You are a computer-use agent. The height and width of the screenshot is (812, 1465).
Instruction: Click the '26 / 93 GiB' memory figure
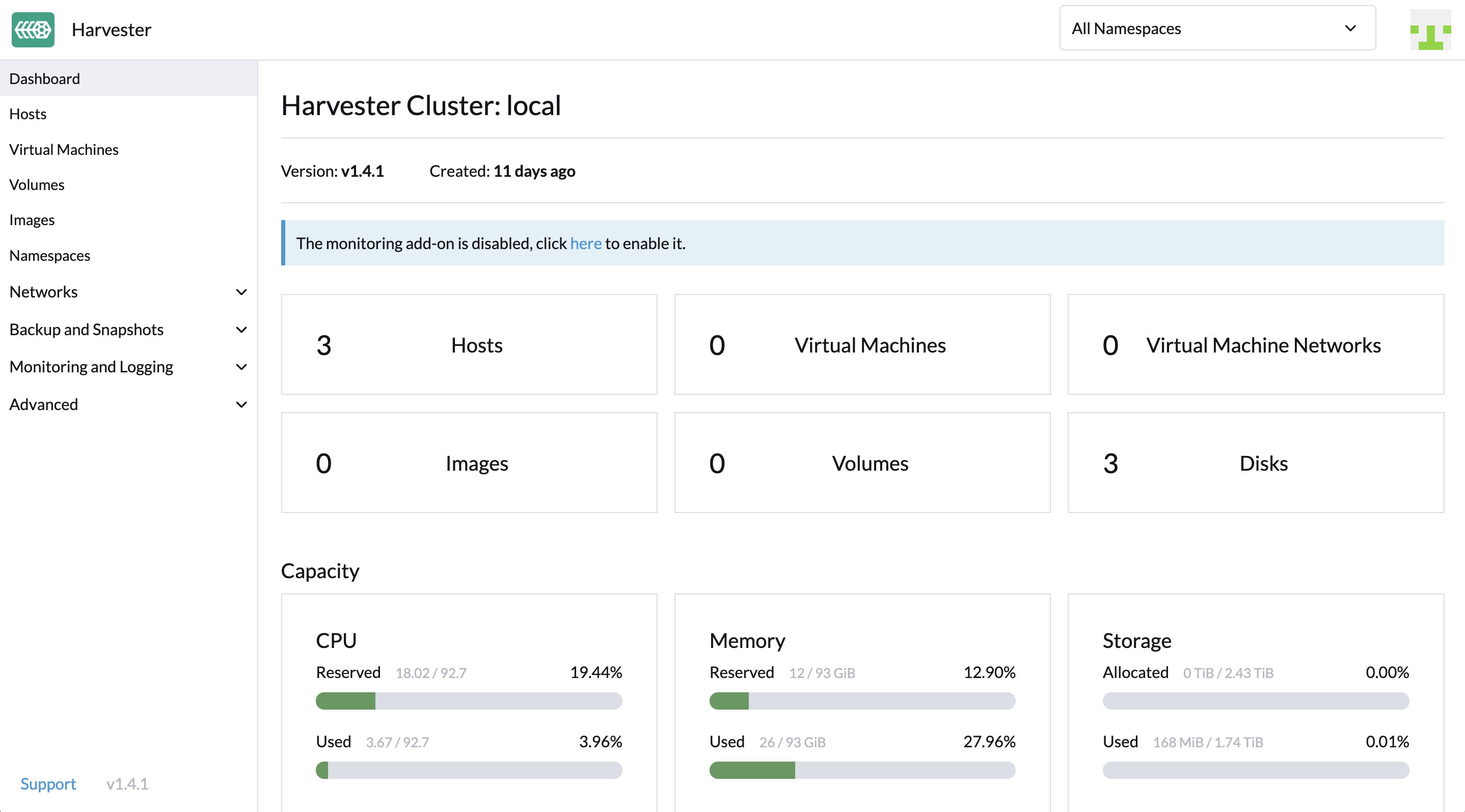tap(792, 743)
